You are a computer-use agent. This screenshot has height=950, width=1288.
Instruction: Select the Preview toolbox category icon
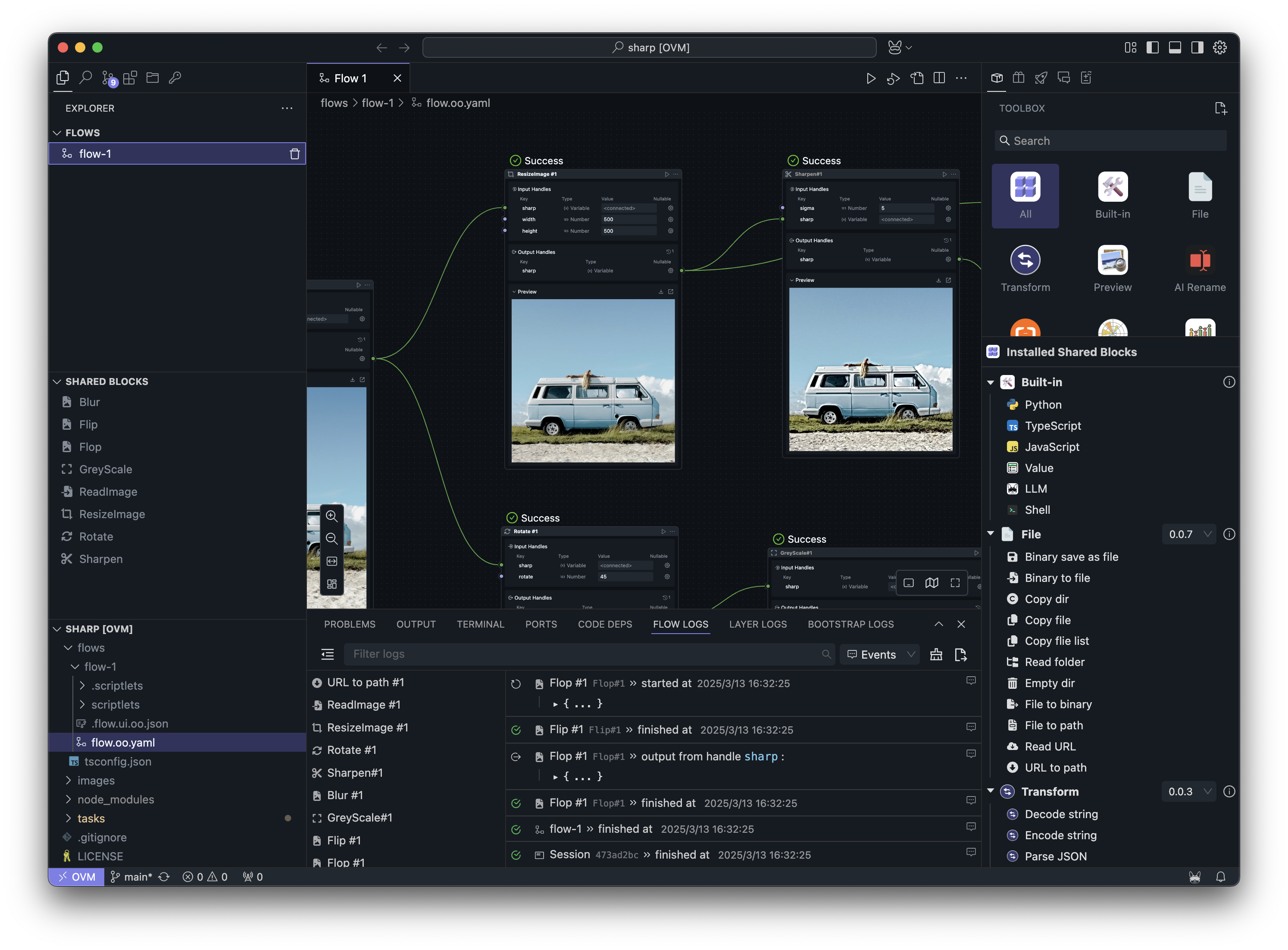tap(1112, 260)
